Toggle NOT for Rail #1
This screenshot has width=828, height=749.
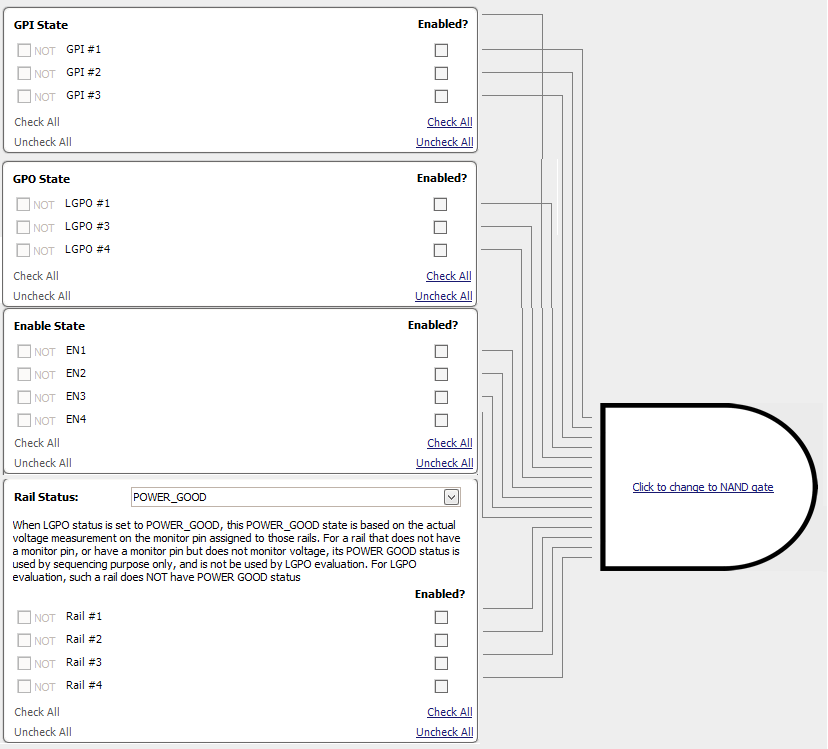(23, 617)
